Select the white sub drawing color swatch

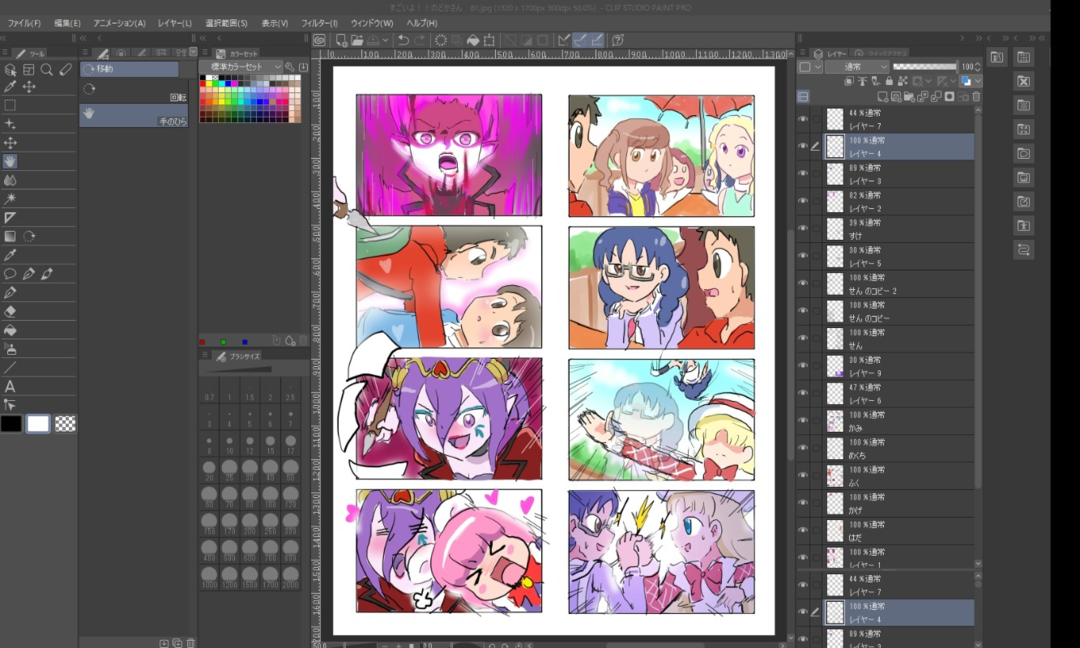(x=38, y=424)
